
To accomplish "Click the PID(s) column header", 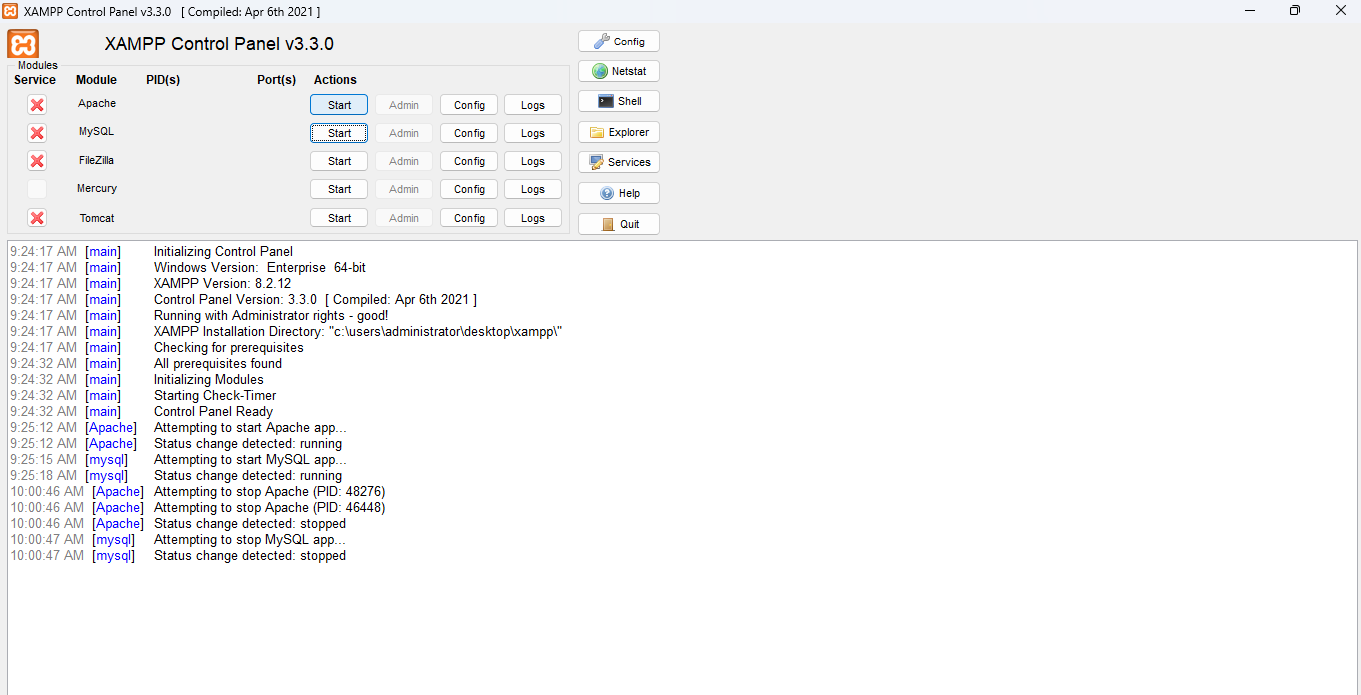I will coord(163,80).
